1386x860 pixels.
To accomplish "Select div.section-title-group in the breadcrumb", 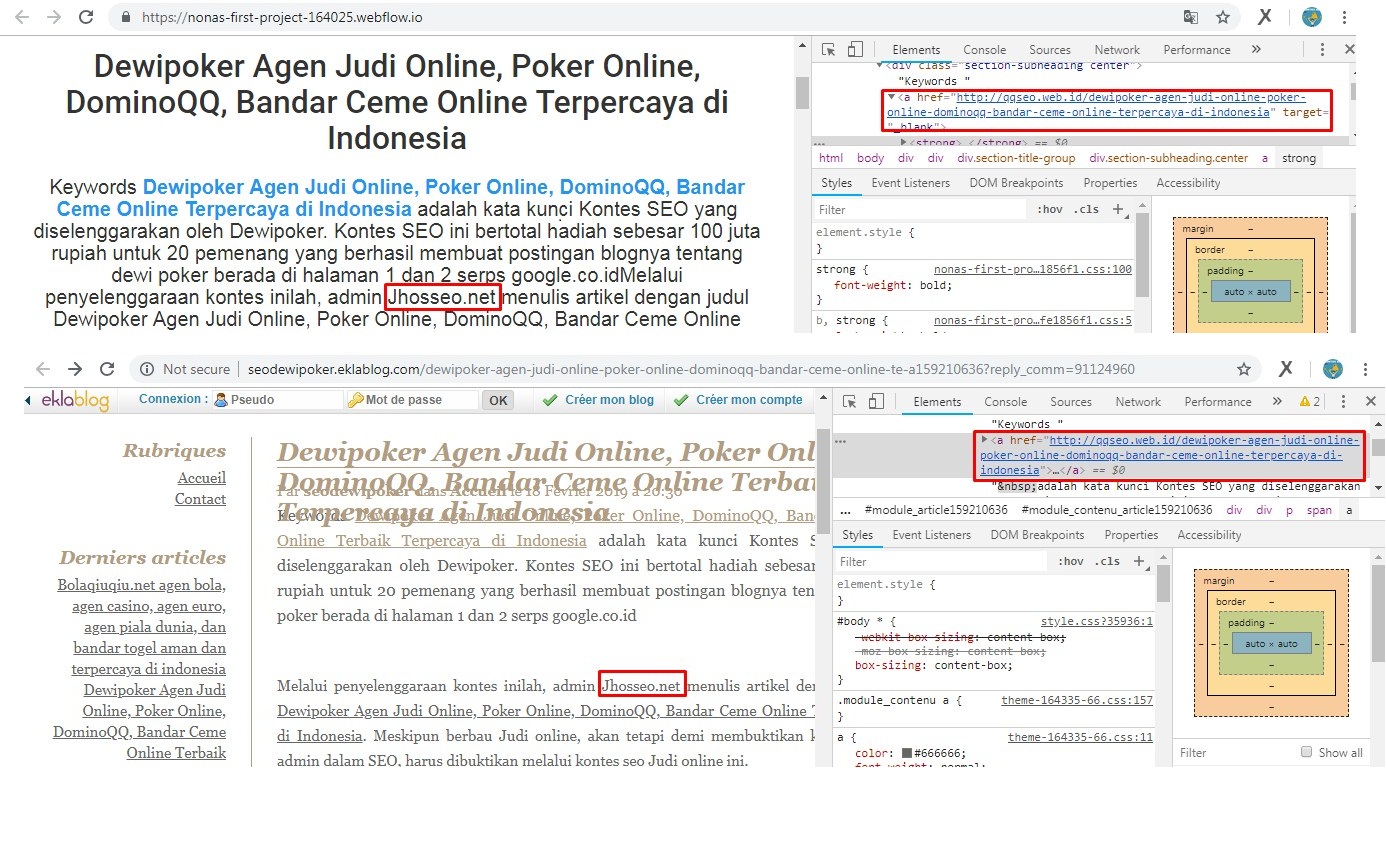I will coord(1016,158).
